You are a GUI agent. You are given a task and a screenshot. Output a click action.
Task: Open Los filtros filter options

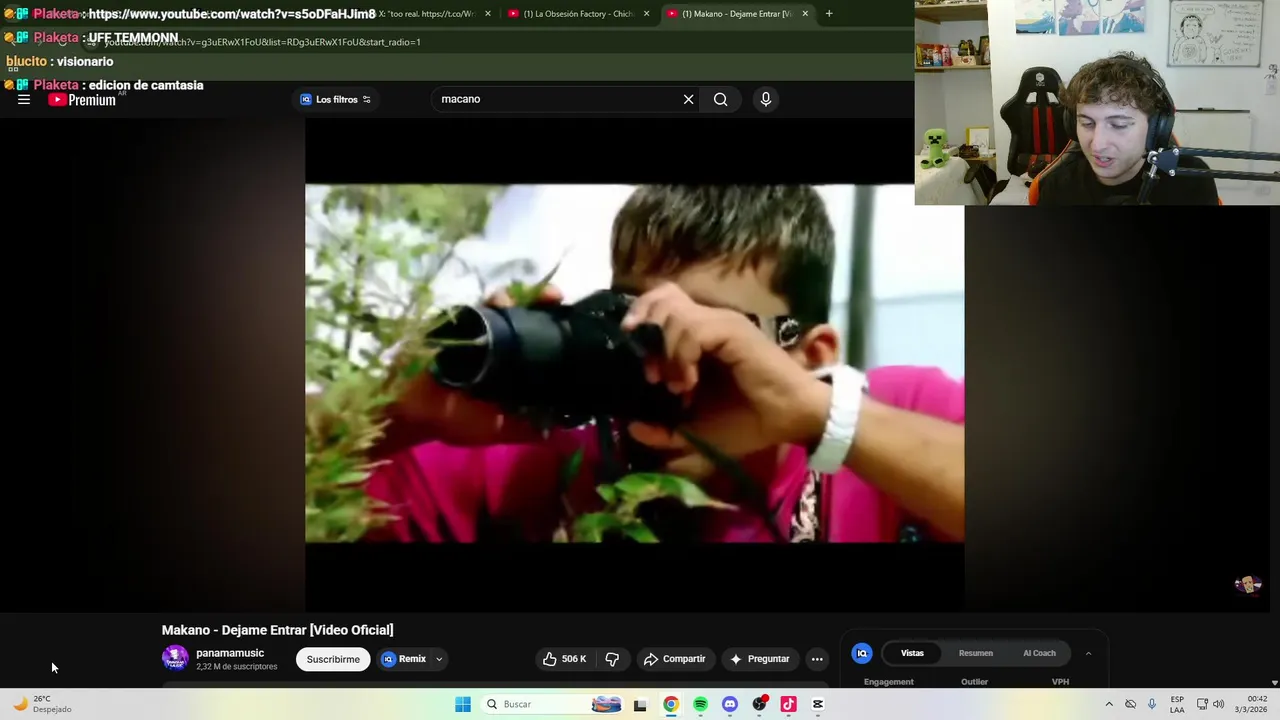[x=336, y=99]
